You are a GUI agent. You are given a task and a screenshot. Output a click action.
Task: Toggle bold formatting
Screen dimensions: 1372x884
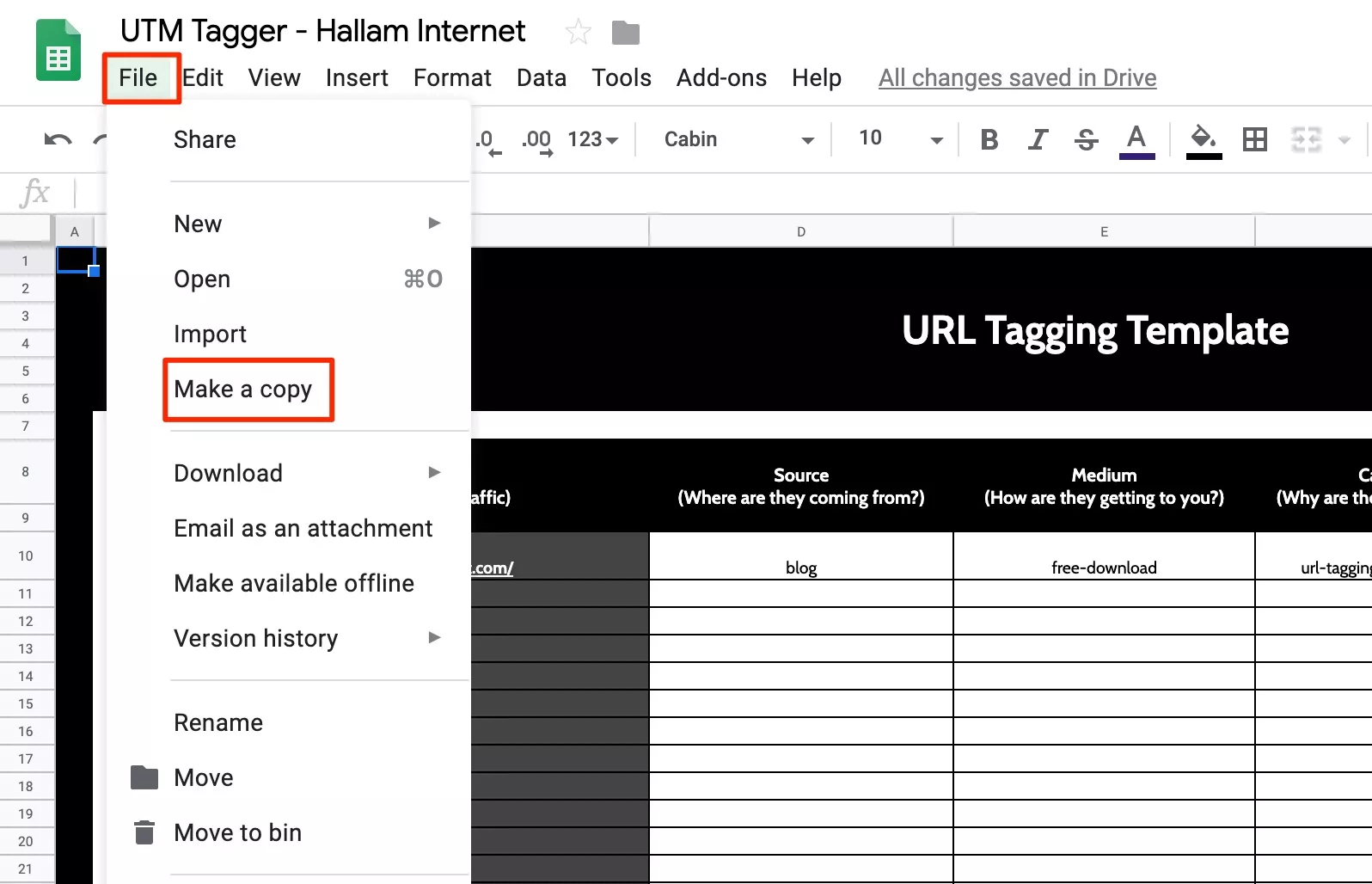(x=989, y=139)
